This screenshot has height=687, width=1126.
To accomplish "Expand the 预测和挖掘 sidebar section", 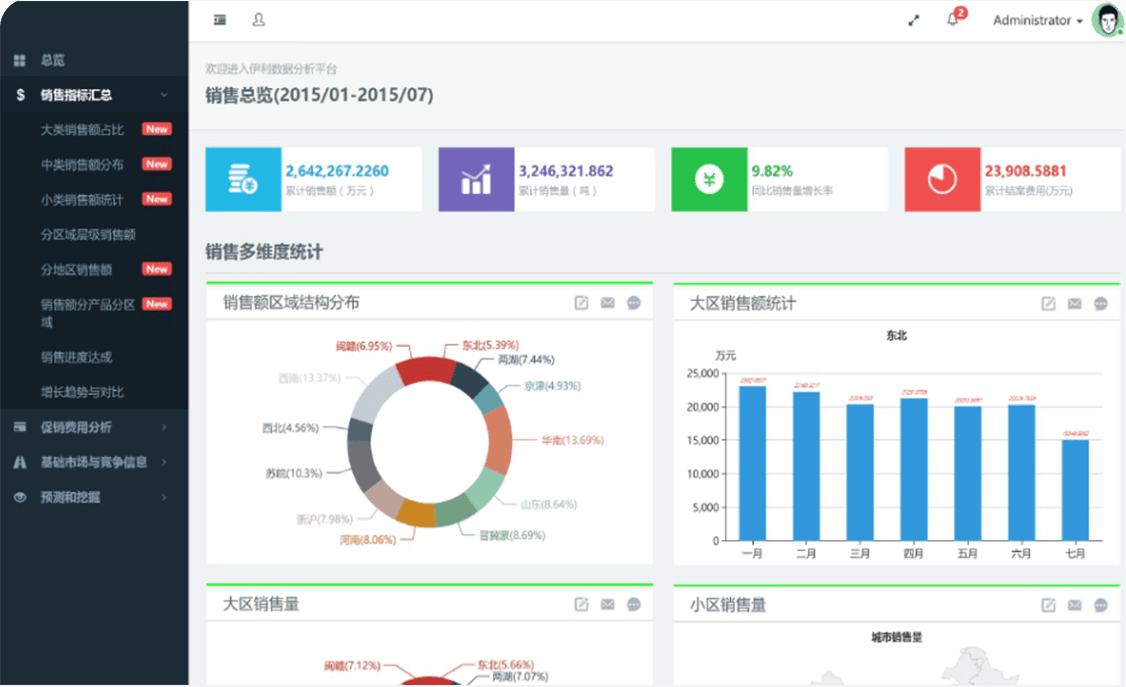I will click(x=94, y=497).
